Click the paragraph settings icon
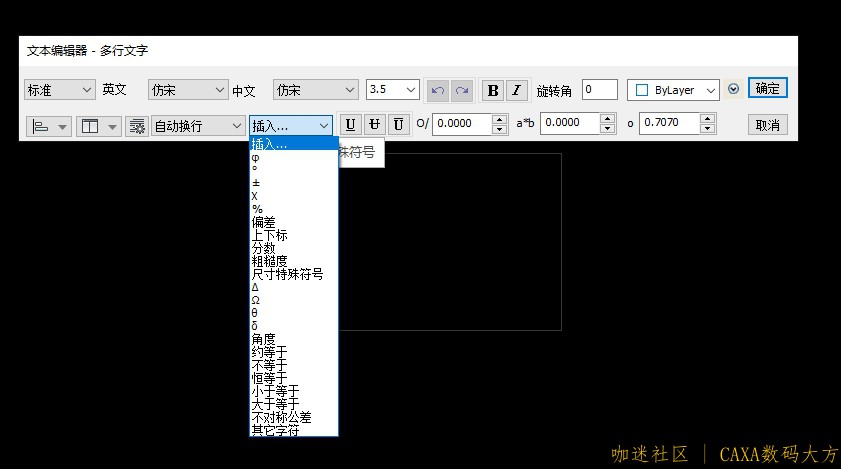 [x=137, y=126]
